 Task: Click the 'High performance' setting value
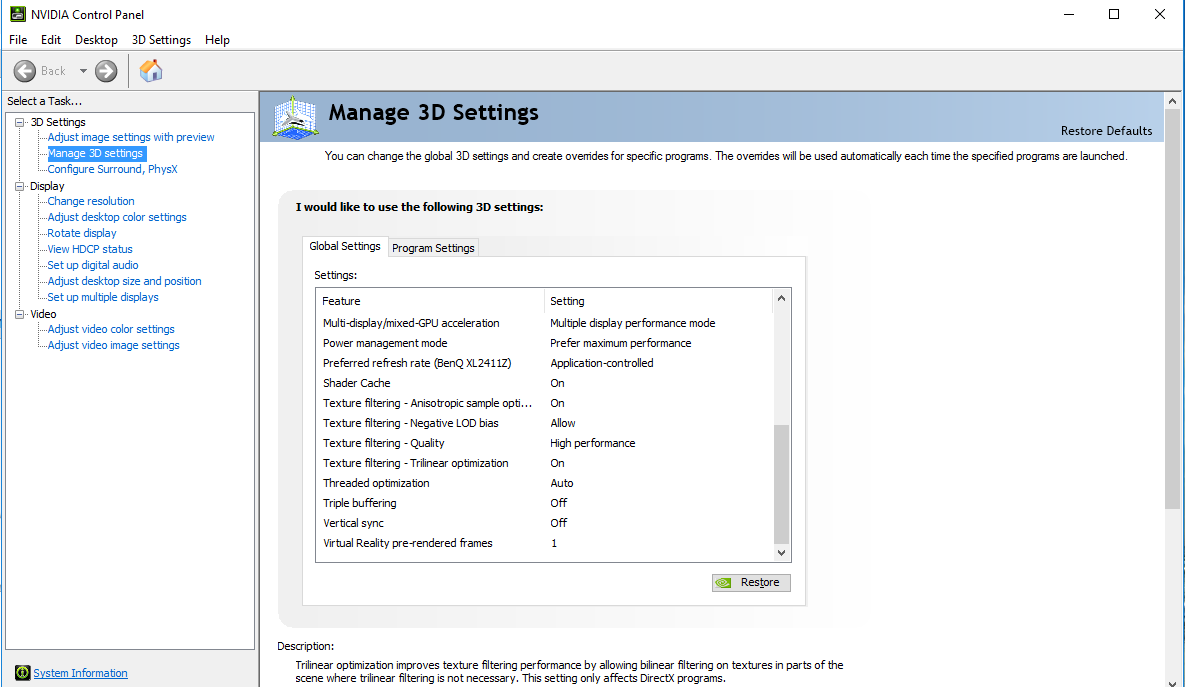click(592, 444)
